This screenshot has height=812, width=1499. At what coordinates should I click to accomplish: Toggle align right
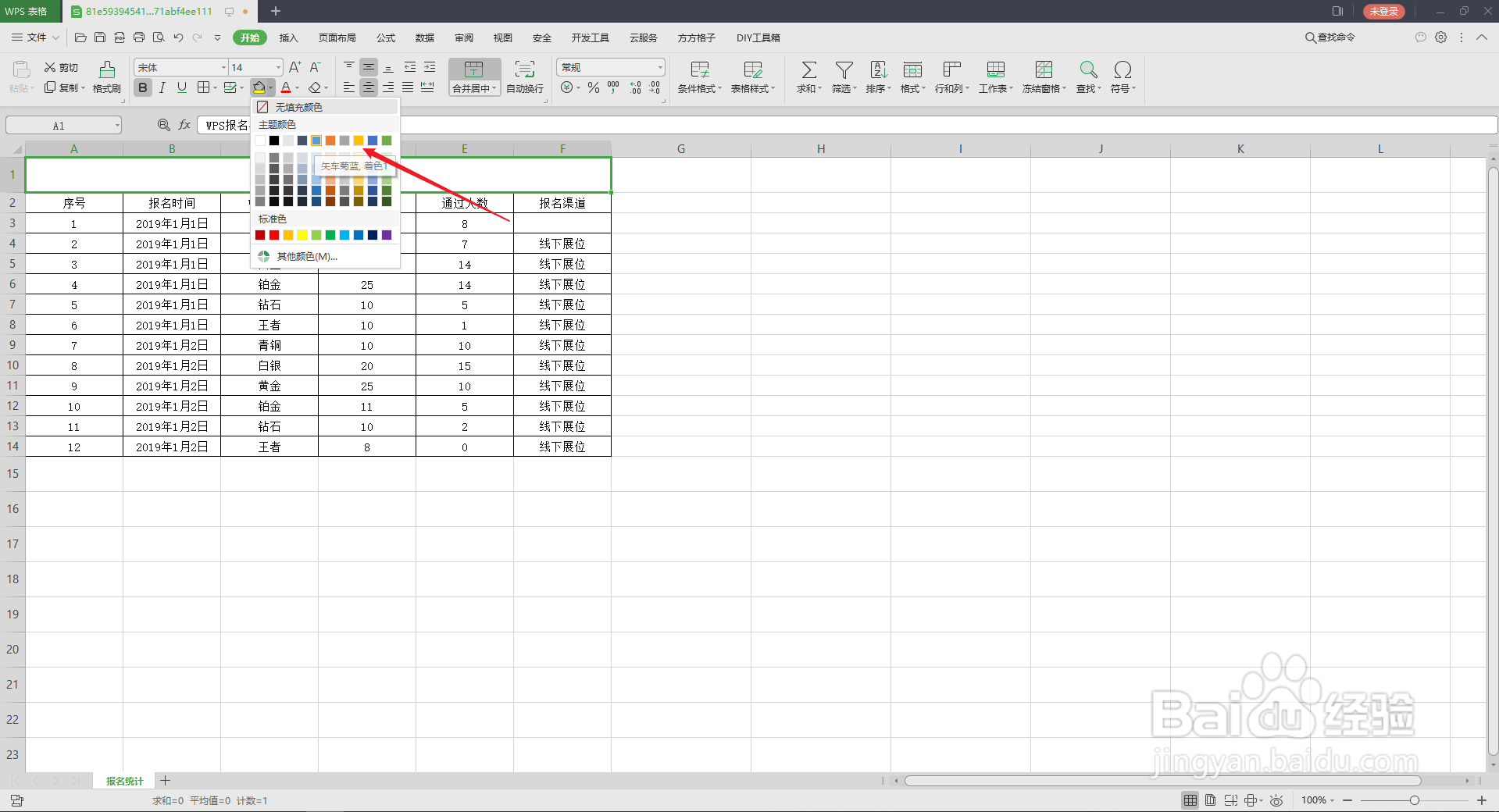pos(388,87)
